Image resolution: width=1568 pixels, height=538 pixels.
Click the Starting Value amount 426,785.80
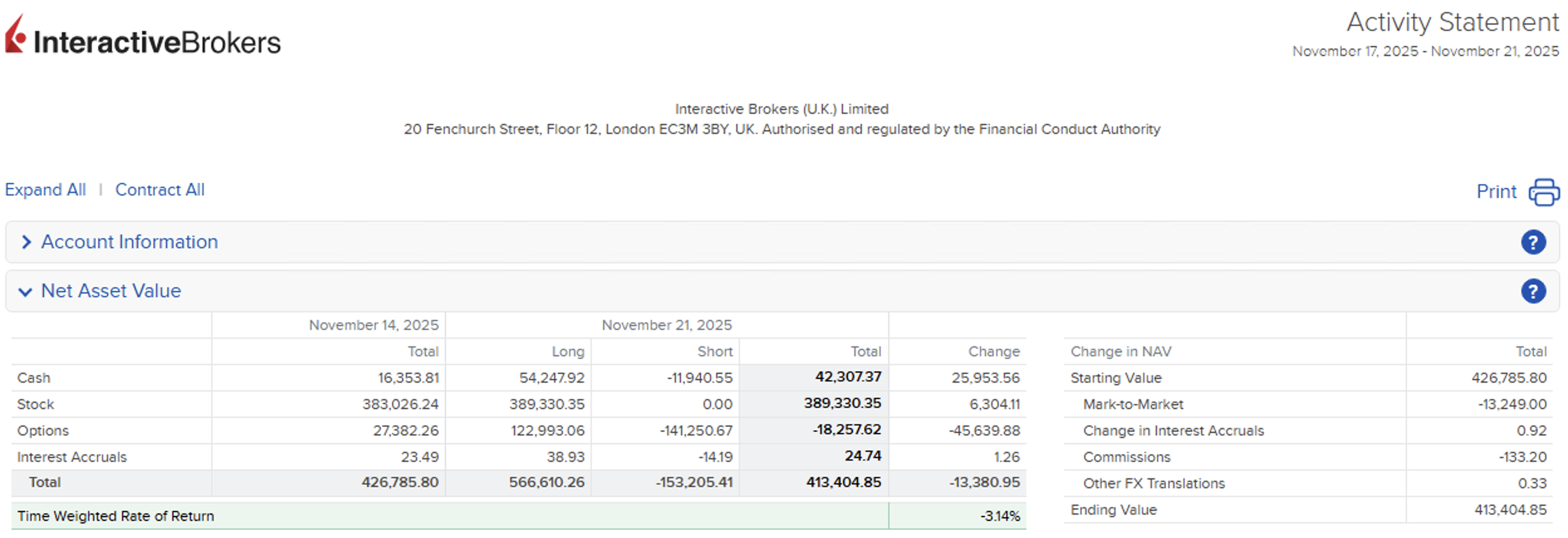[x=1508, y=378]
